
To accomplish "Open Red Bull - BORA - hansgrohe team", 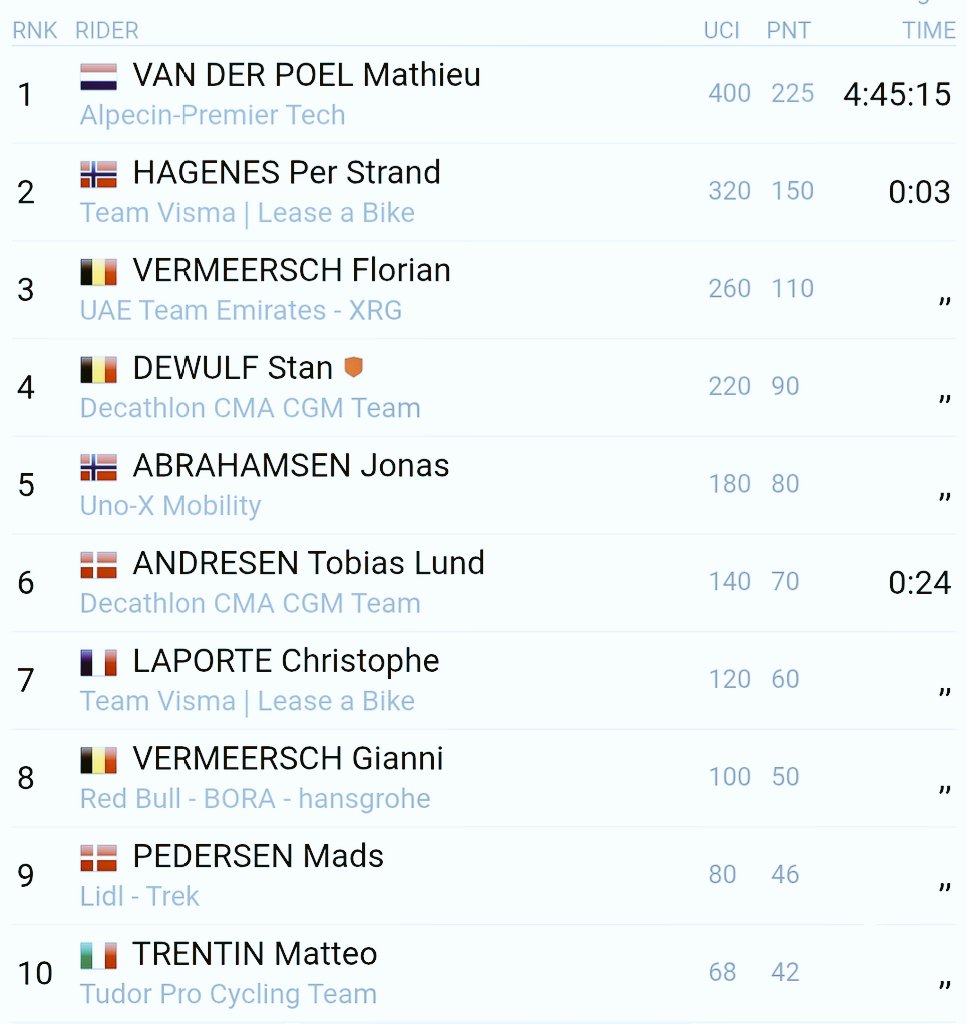I will (255, 799).
